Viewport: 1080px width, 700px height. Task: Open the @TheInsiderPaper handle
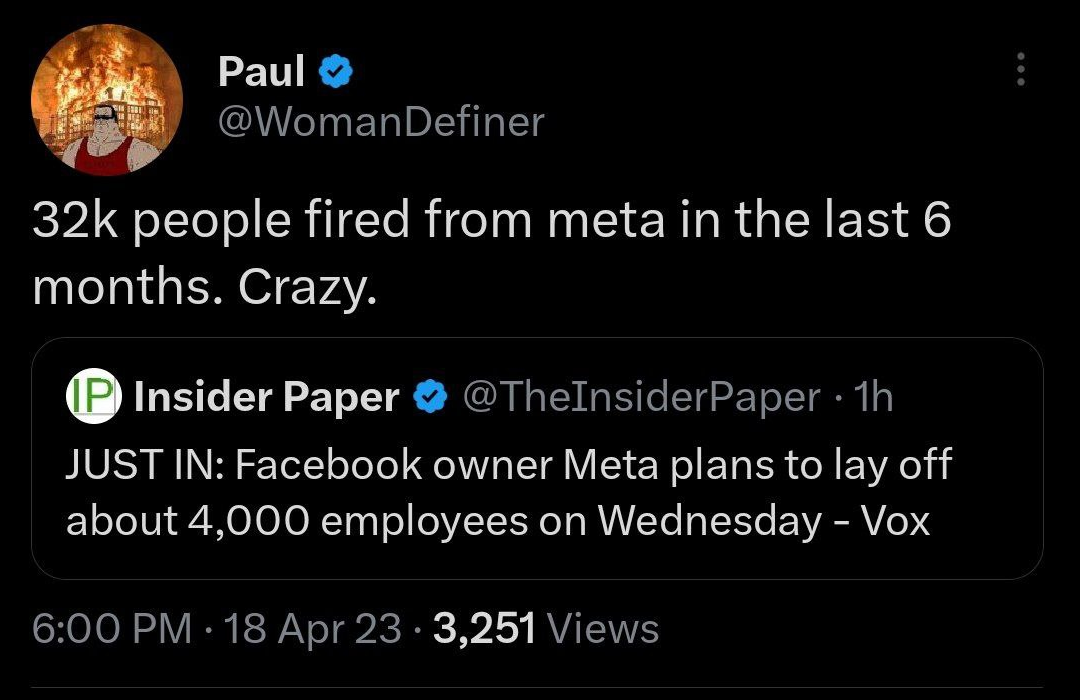(x=638, y=398)
